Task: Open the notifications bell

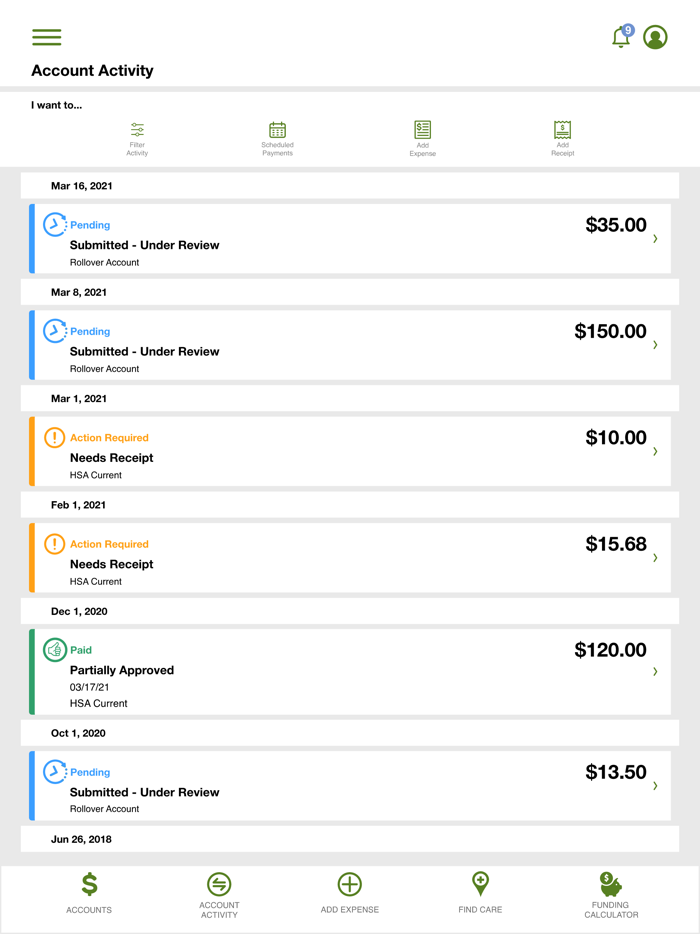Action: click(x=620, y=37)
